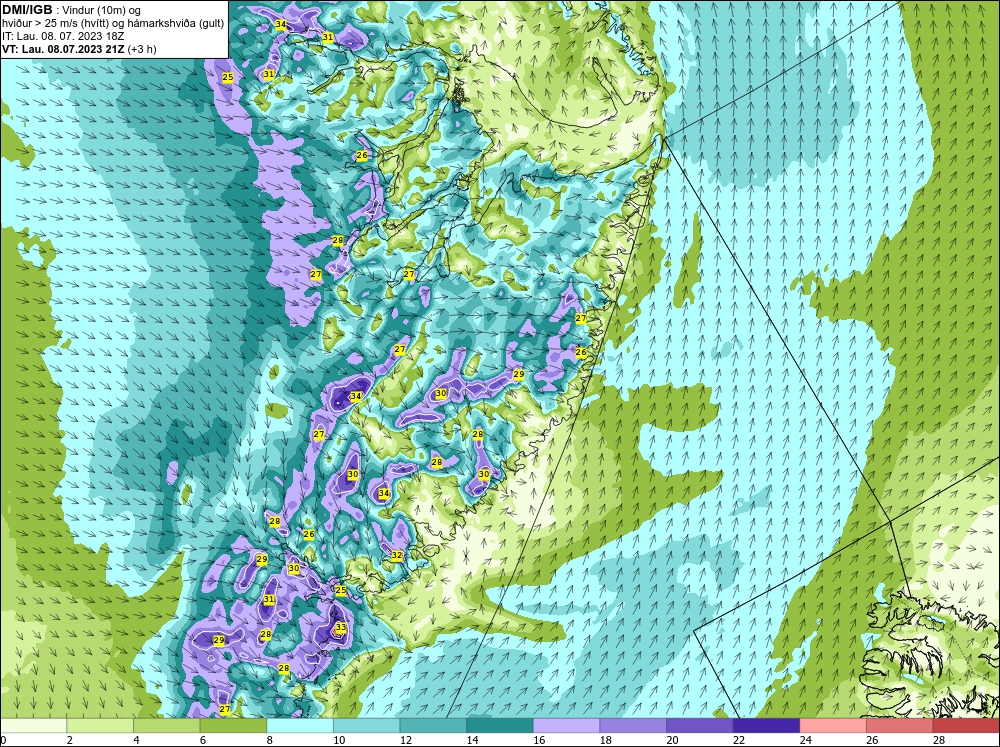Click scale number 22 on the color bar
The height and width of the screenshot is (747, 1000).
click(739, 740)
